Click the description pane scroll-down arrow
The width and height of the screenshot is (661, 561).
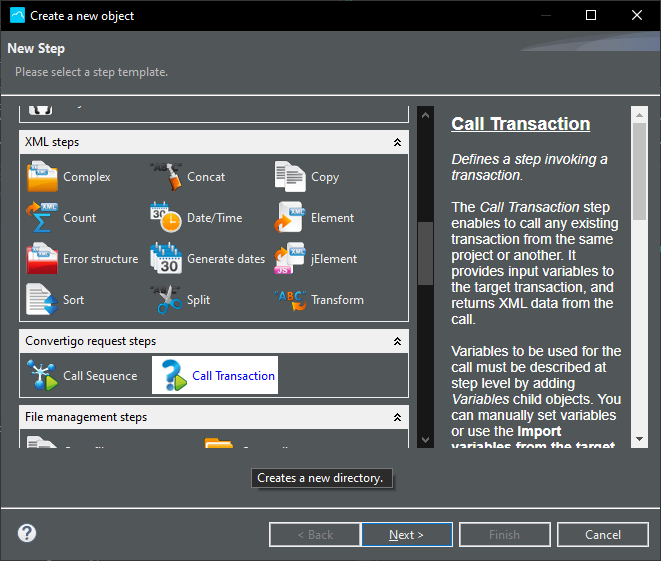click(640, 439)
